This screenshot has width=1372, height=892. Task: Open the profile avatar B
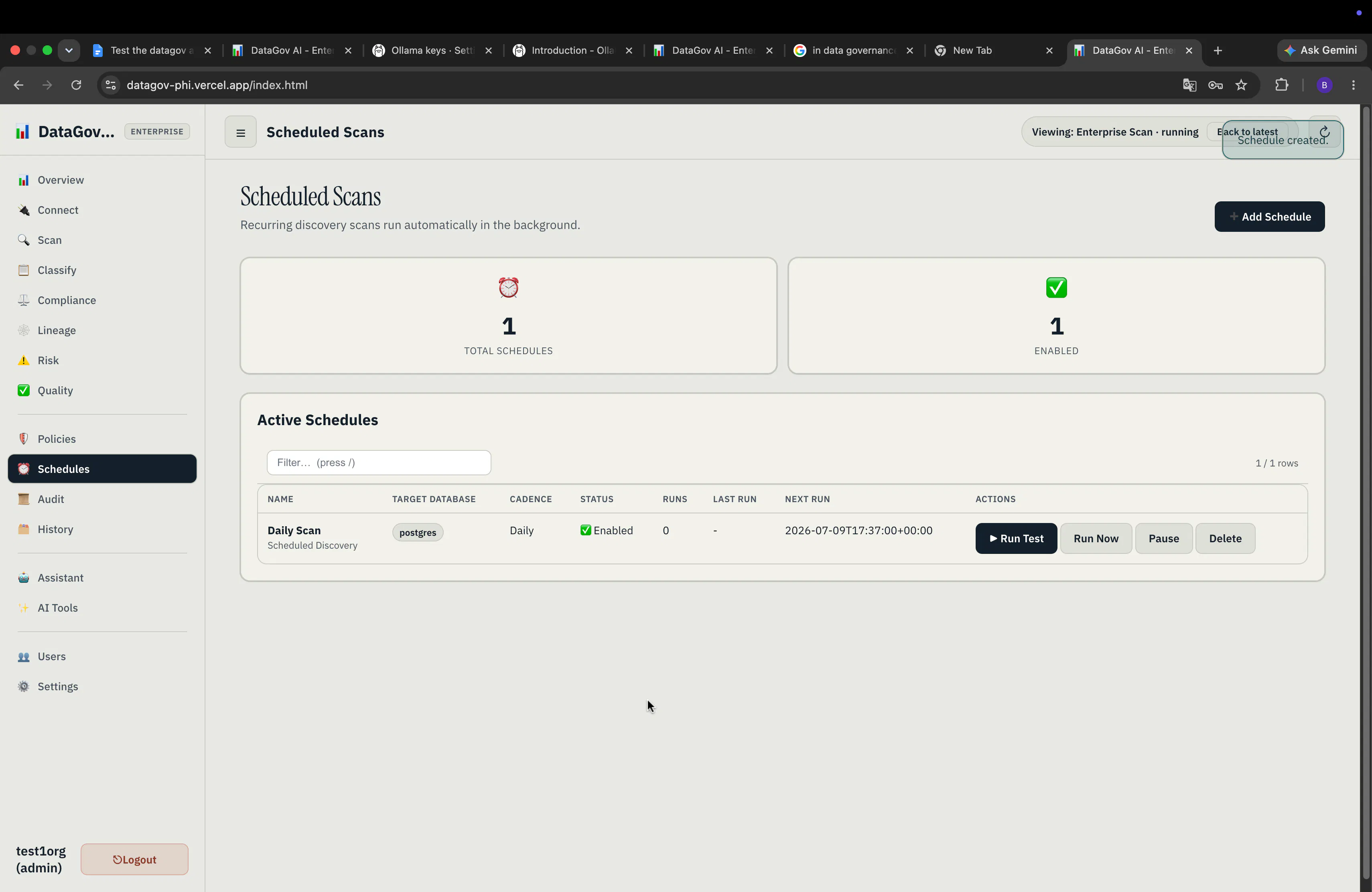point(1324,85)
